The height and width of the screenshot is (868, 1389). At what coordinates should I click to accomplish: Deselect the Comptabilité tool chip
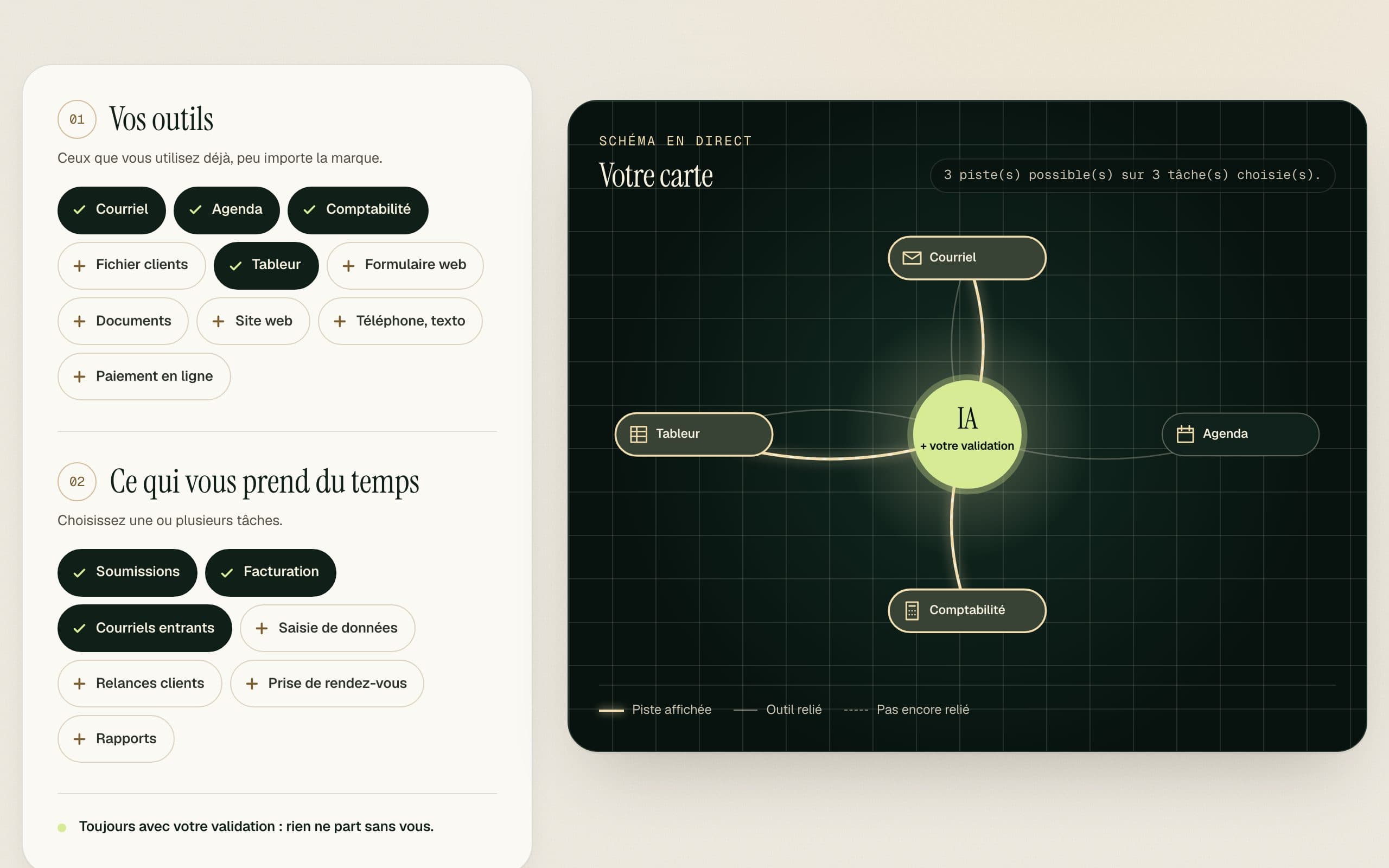pyautogui.click(x=358, y=209)
